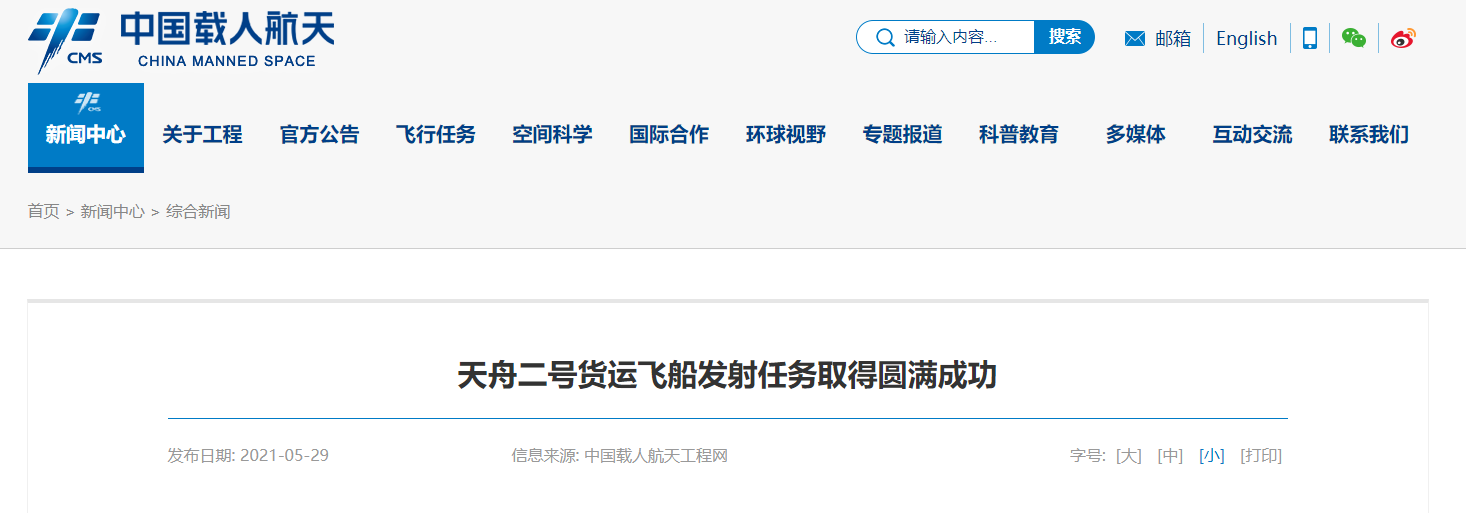Screen dimensions: 1466x513
Task: Open the mobile phone version icon
Action: [1309, 38]
